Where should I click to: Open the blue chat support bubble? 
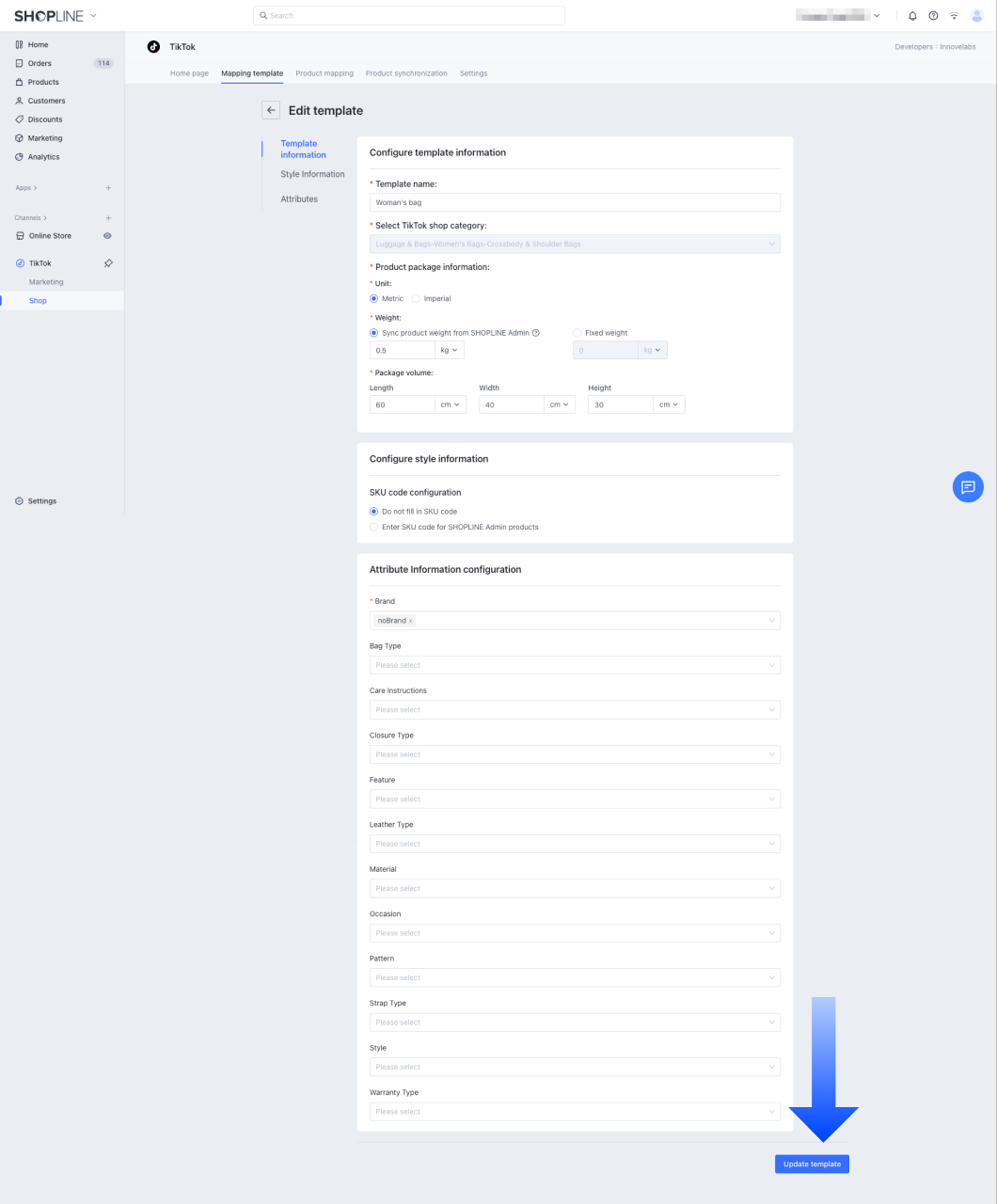click(x=968, y=487)
